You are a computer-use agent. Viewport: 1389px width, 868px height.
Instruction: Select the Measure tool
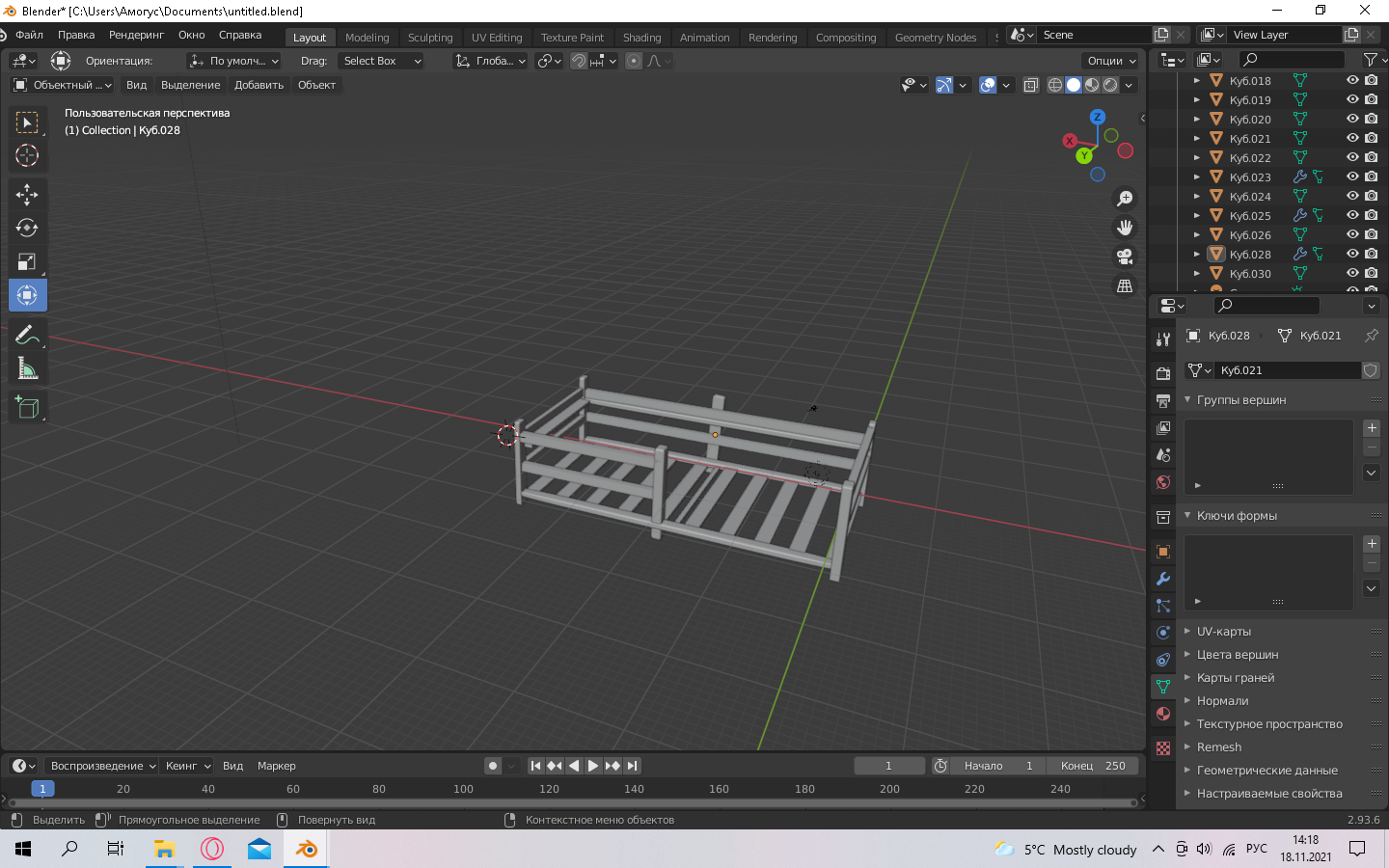tap(27, 368)
